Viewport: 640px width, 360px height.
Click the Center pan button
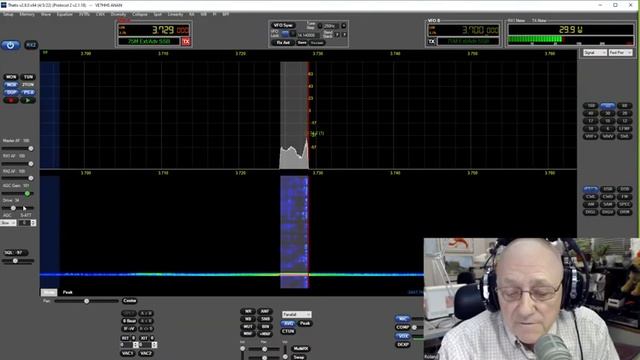(x=129, y=301)
